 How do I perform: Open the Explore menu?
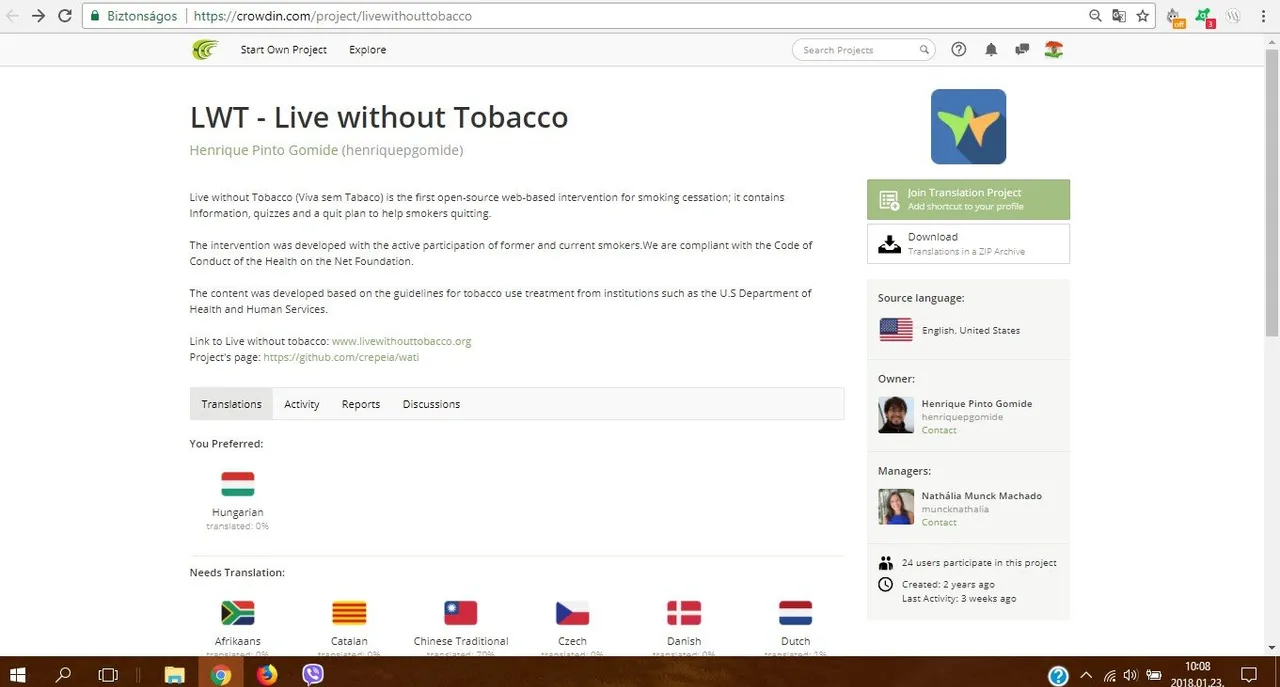(367, 50)
